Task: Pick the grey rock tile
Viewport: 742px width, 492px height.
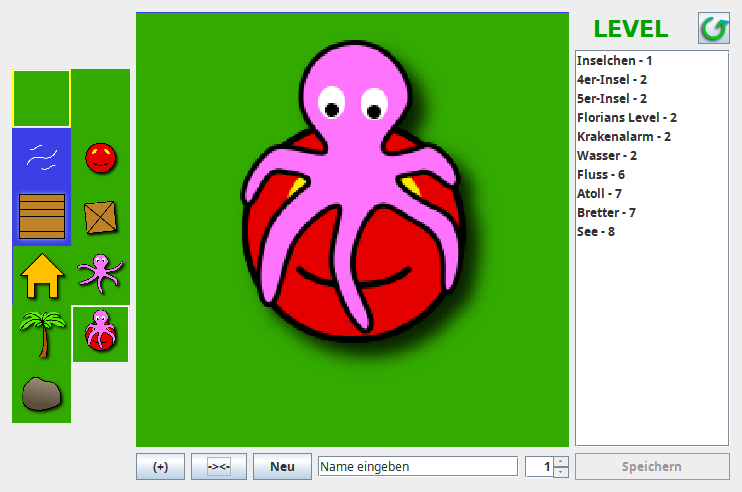Action: pyautogui.click(x=42, y=394)
